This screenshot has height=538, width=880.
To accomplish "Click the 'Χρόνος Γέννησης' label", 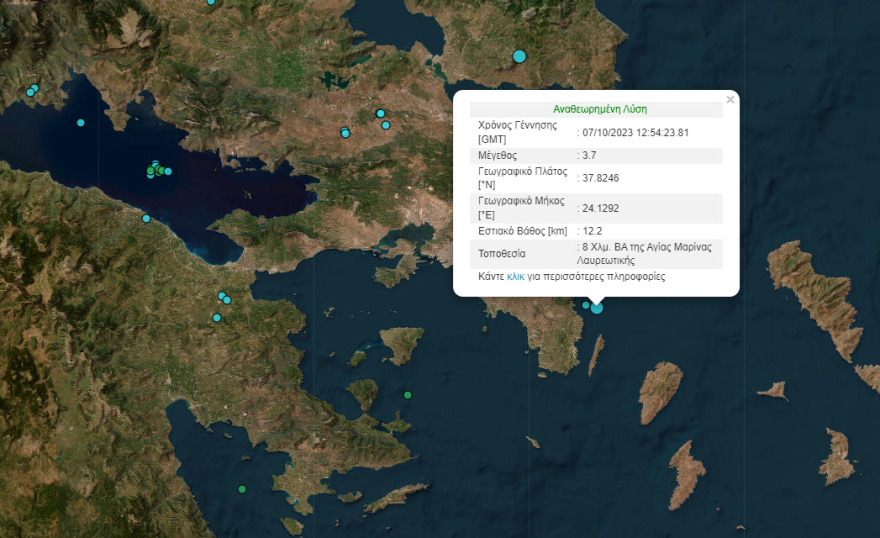I will [x=517, y=125].
